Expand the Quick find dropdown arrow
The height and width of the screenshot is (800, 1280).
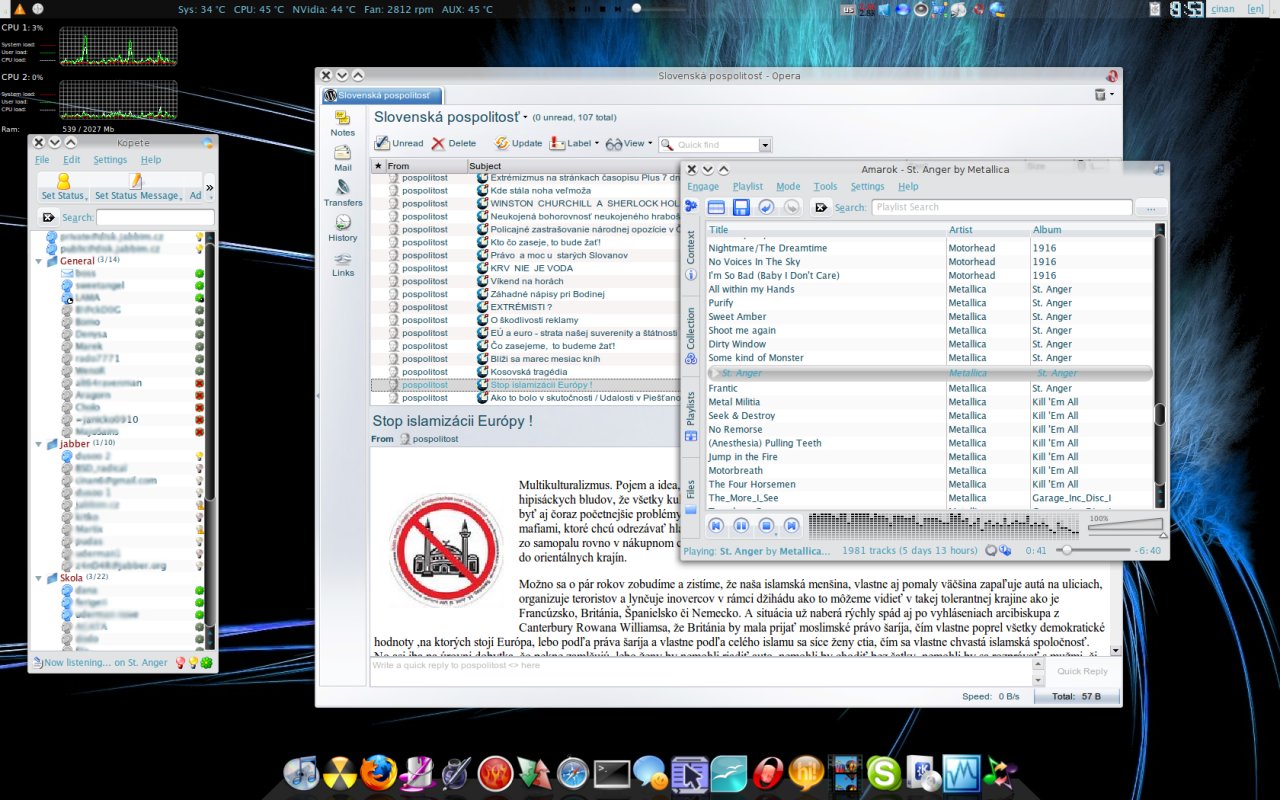point(765,145)
